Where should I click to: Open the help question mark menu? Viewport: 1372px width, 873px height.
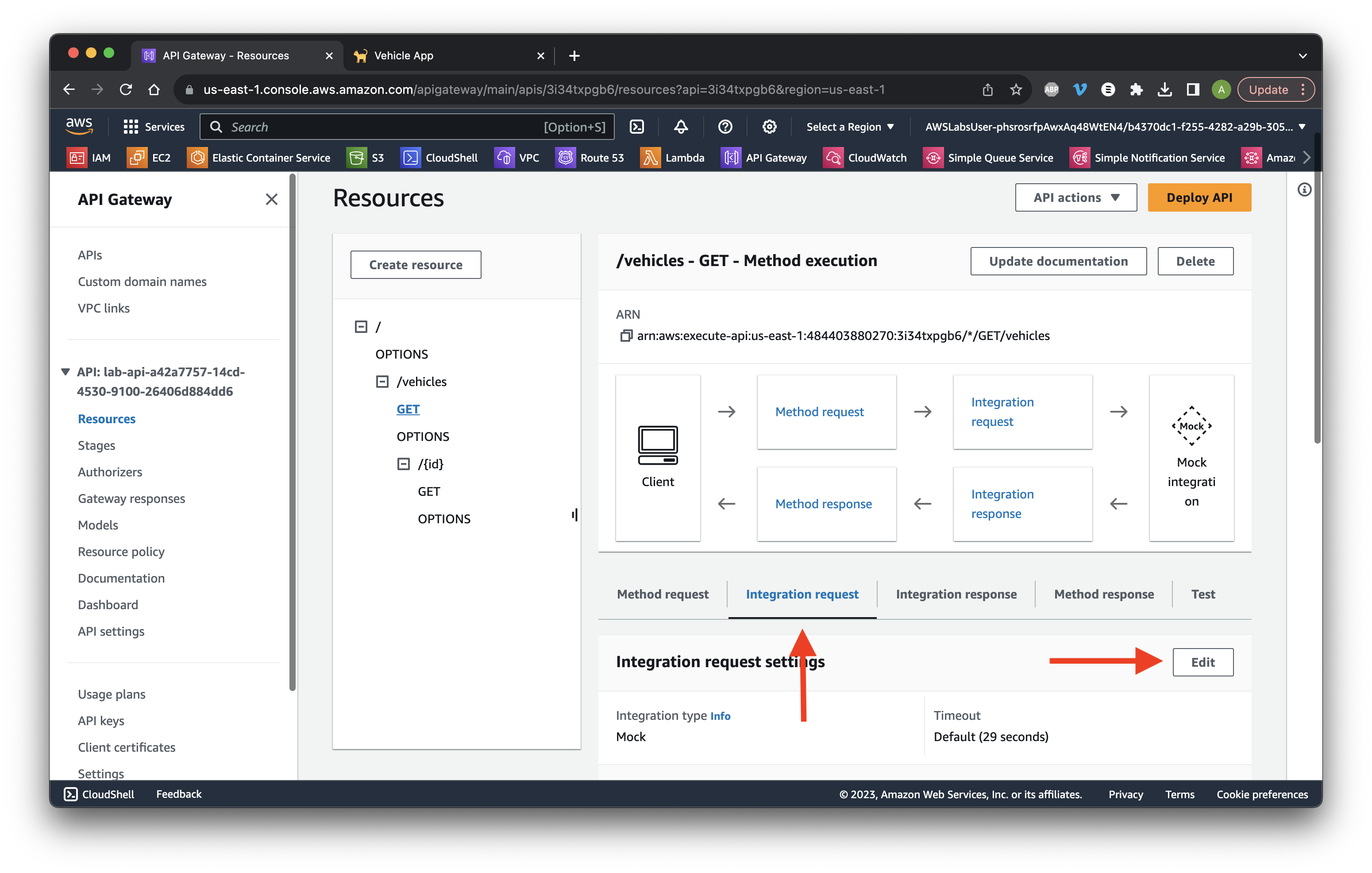pyautogui.click(x=725, y=127)
